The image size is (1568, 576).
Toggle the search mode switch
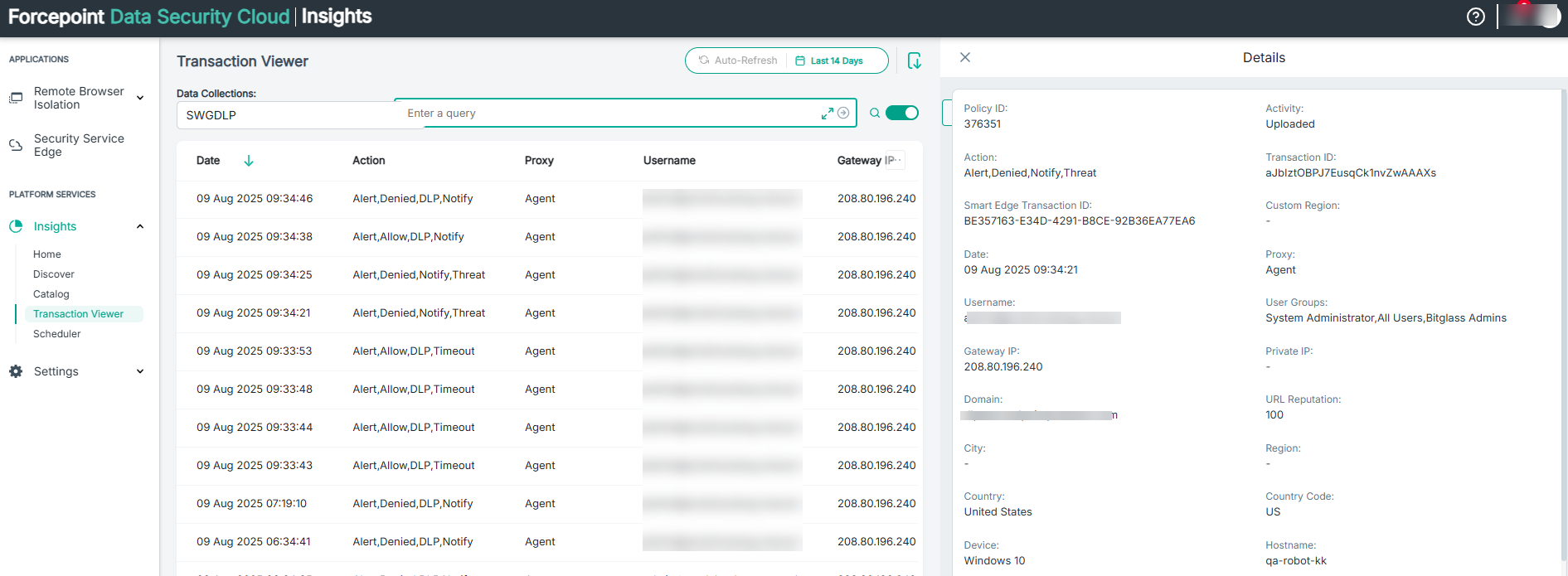901,114
